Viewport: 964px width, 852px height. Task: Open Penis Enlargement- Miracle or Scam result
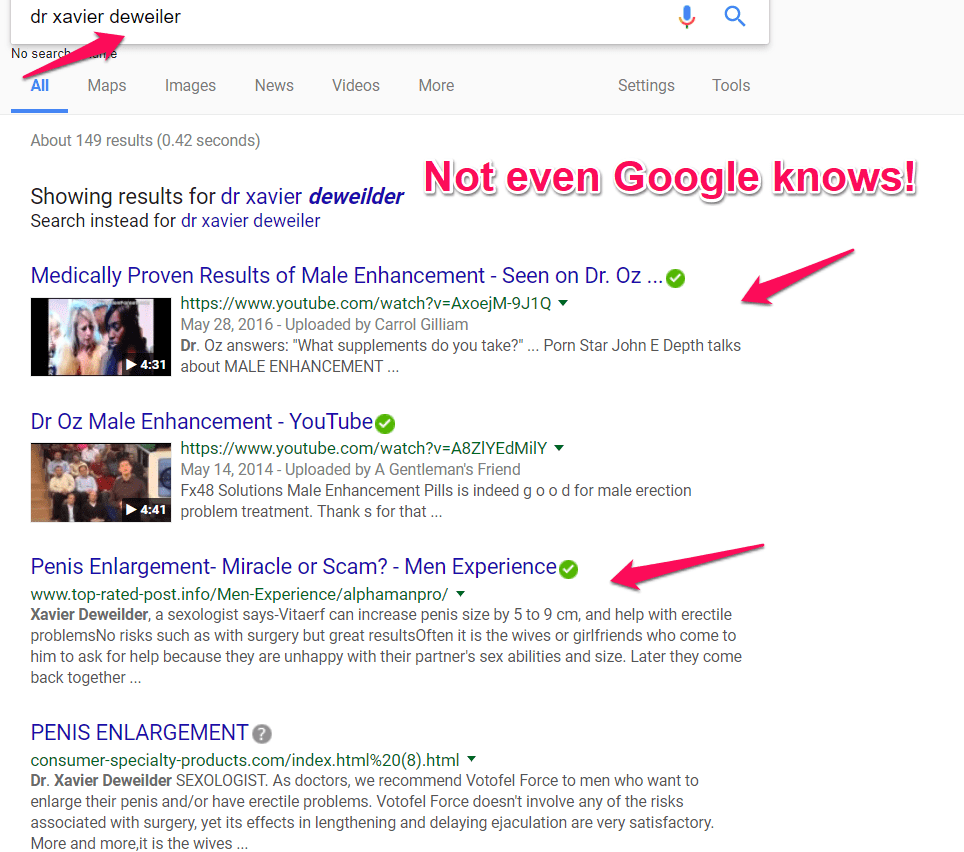pyautogui.click(x=293, y=567)
